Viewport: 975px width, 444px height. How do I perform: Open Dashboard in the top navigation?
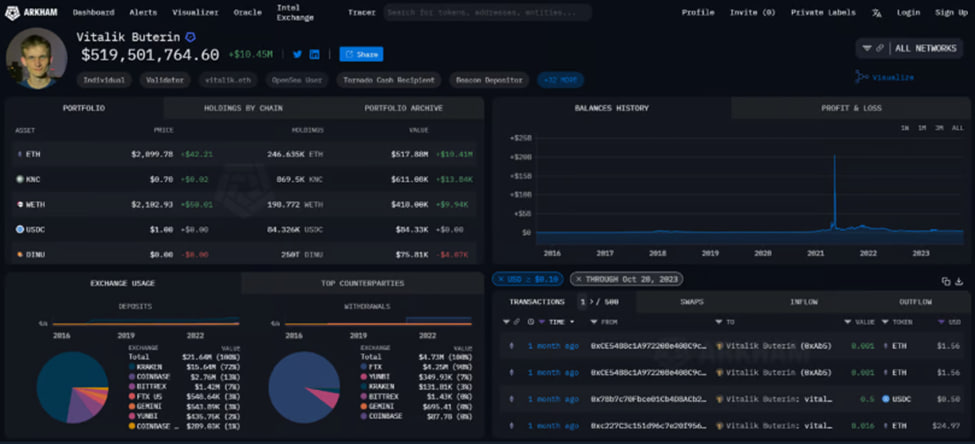[93, 12]
